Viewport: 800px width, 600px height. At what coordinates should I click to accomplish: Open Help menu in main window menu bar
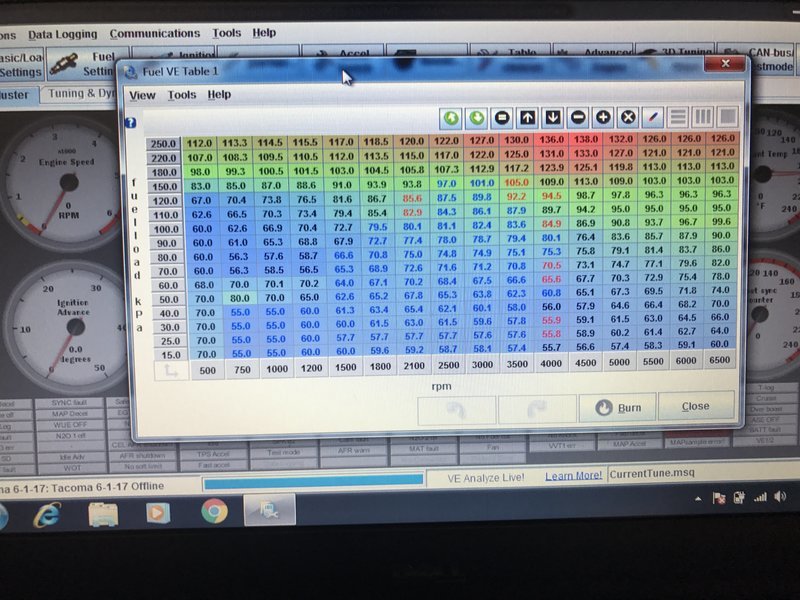click(x=264, y=33)
